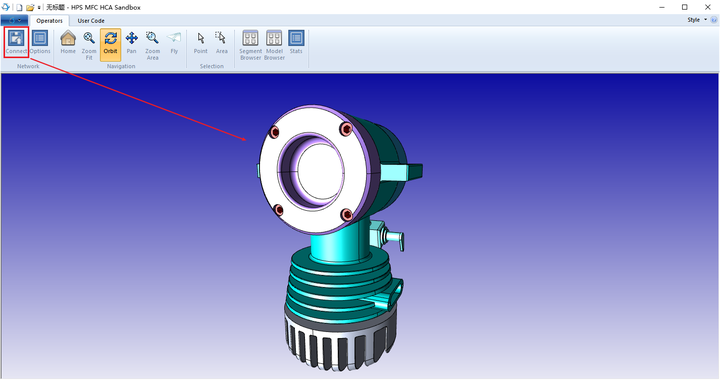Screen dimensions: 720x380
Task: Expand the Style dropdown
Action: coord(697,20)
